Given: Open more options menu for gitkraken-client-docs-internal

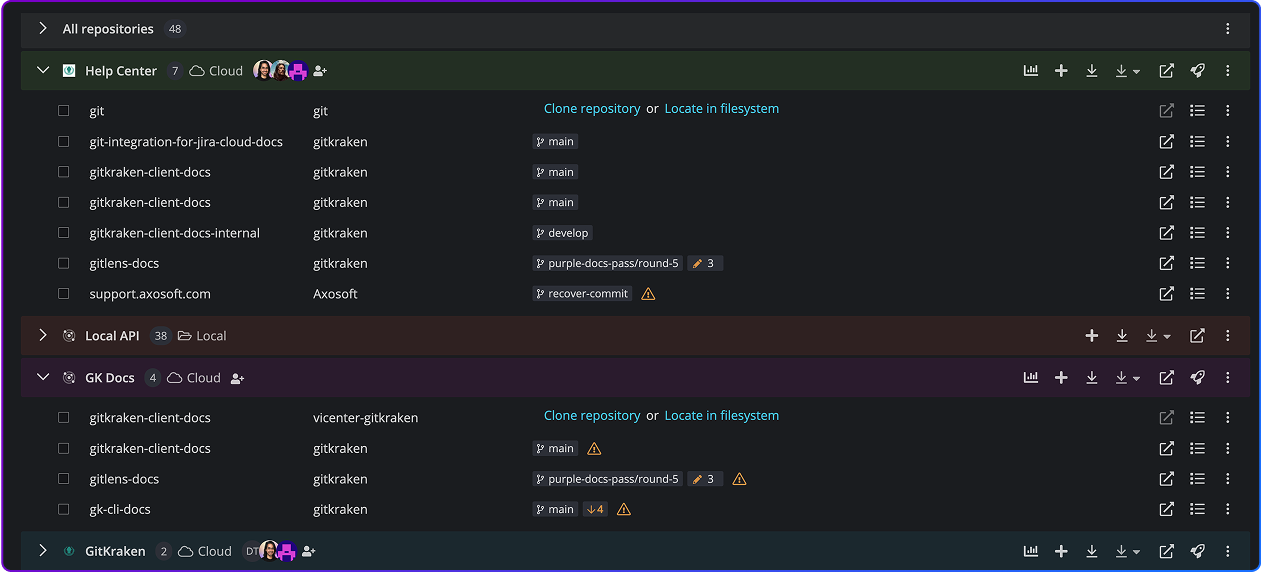Looking at the screenshot, I should pos(1228,233).
